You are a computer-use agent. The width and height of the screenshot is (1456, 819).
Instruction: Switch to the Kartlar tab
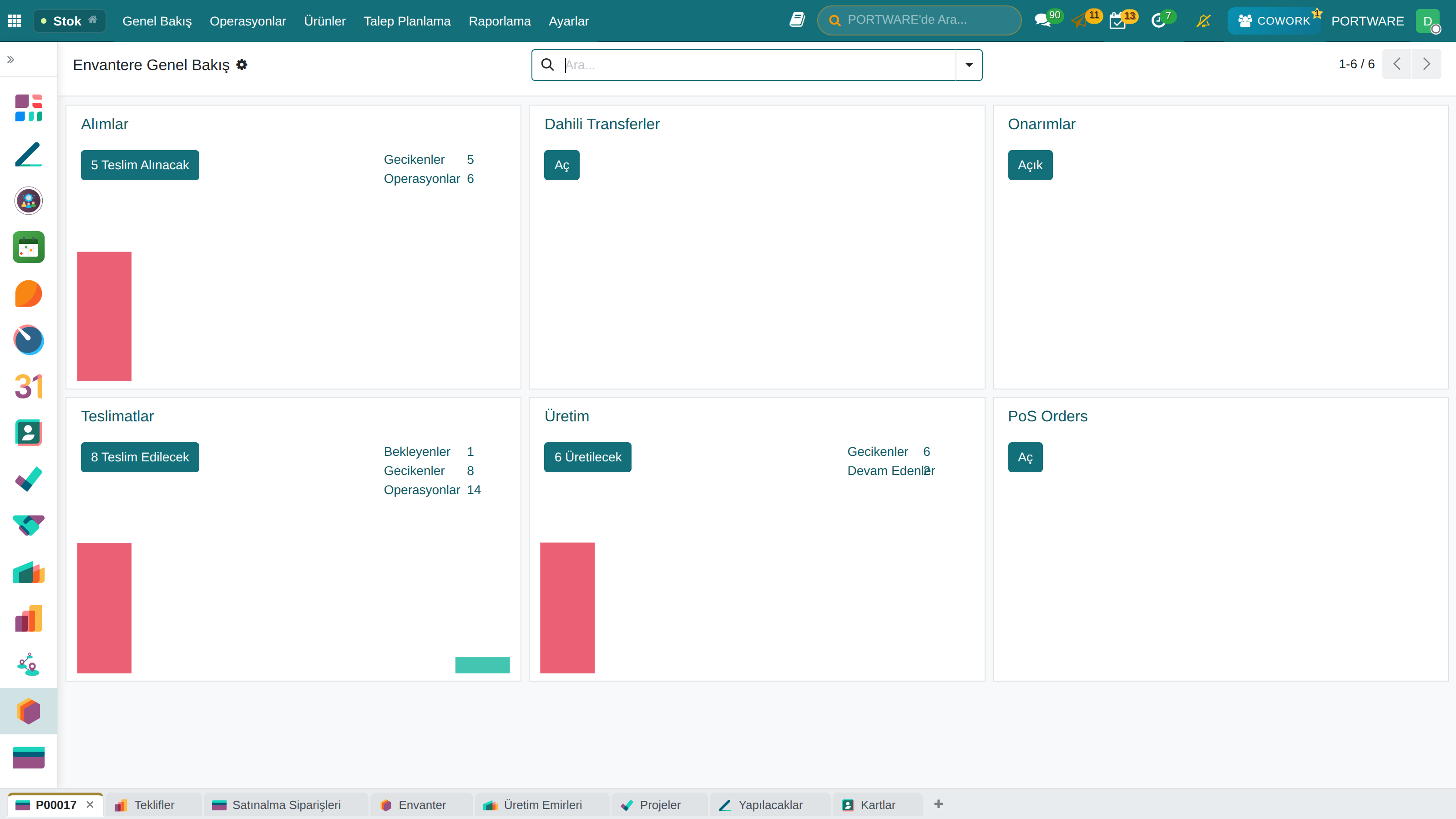click(877, 805)
